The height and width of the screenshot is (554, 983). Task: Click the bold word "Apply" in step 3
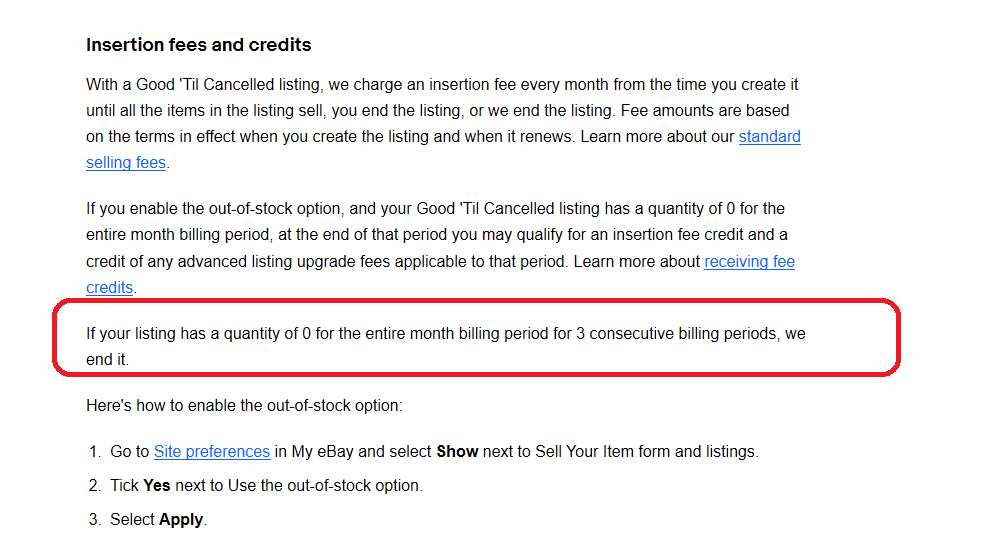coord(181,519)
